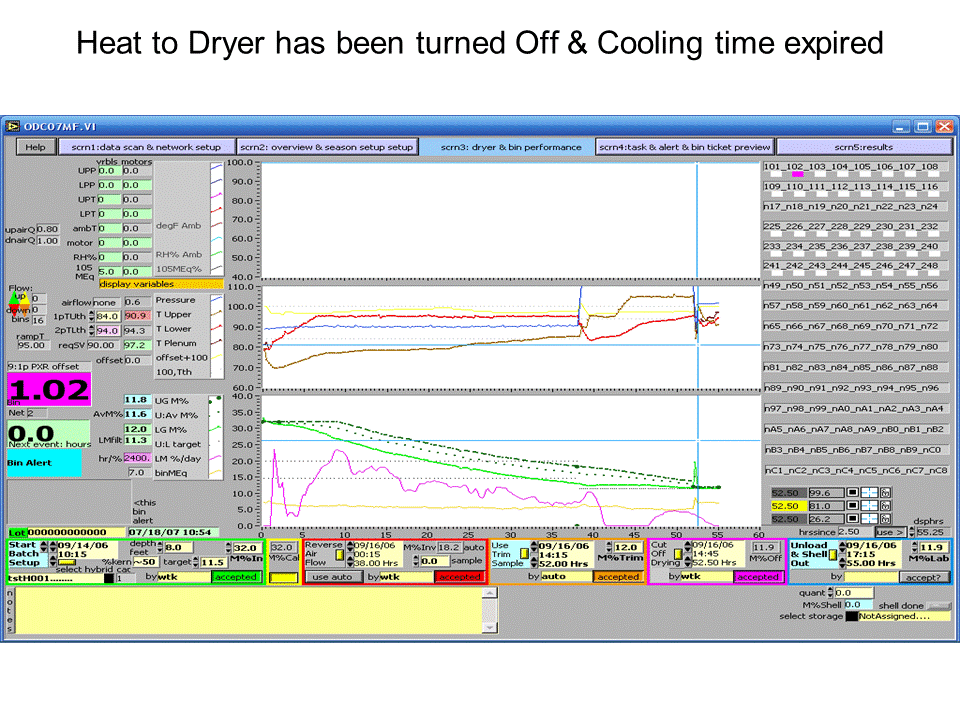Step the quant 0.0 spinner
Image resolution: width=960 pixels, height=720 pixels.
(830, 593)
